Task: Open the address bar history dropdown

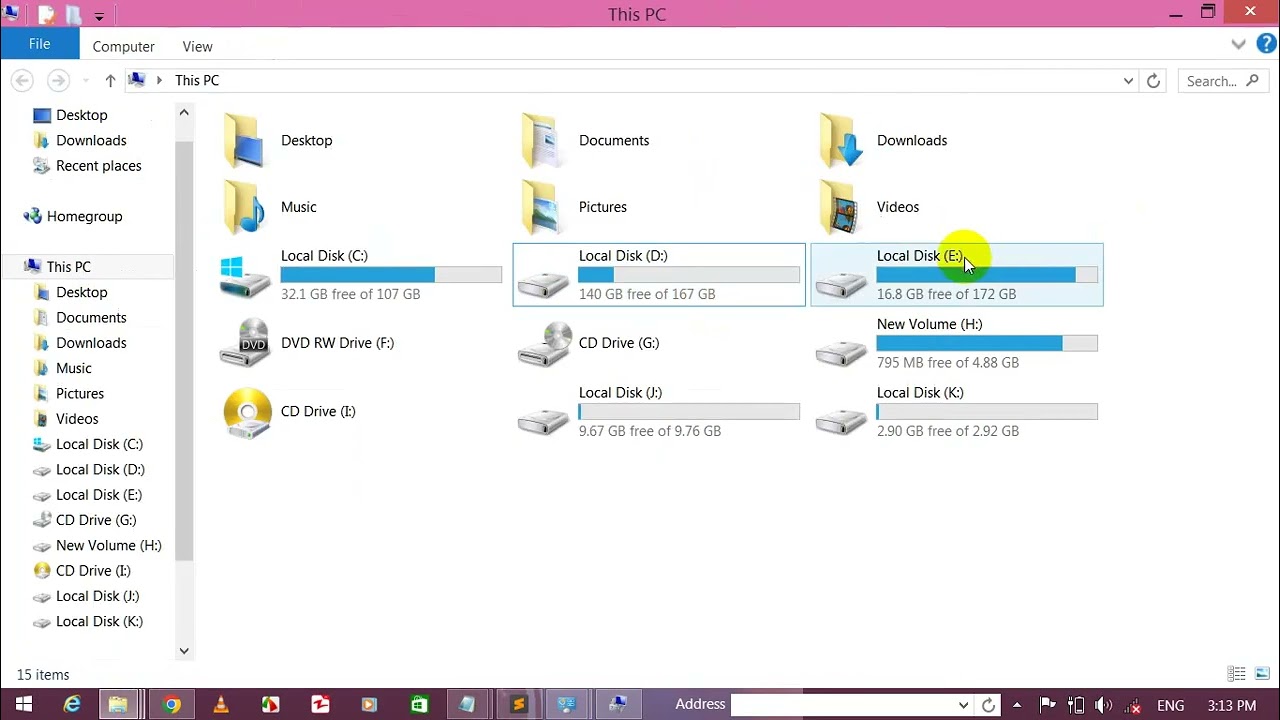Action: pos(1128,81)
